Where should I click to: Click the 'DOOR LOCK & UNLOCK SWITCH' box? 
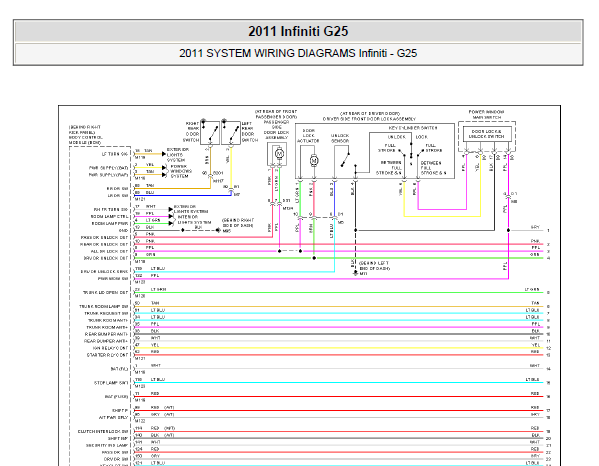pyautogui.click(x=486, y=134)
